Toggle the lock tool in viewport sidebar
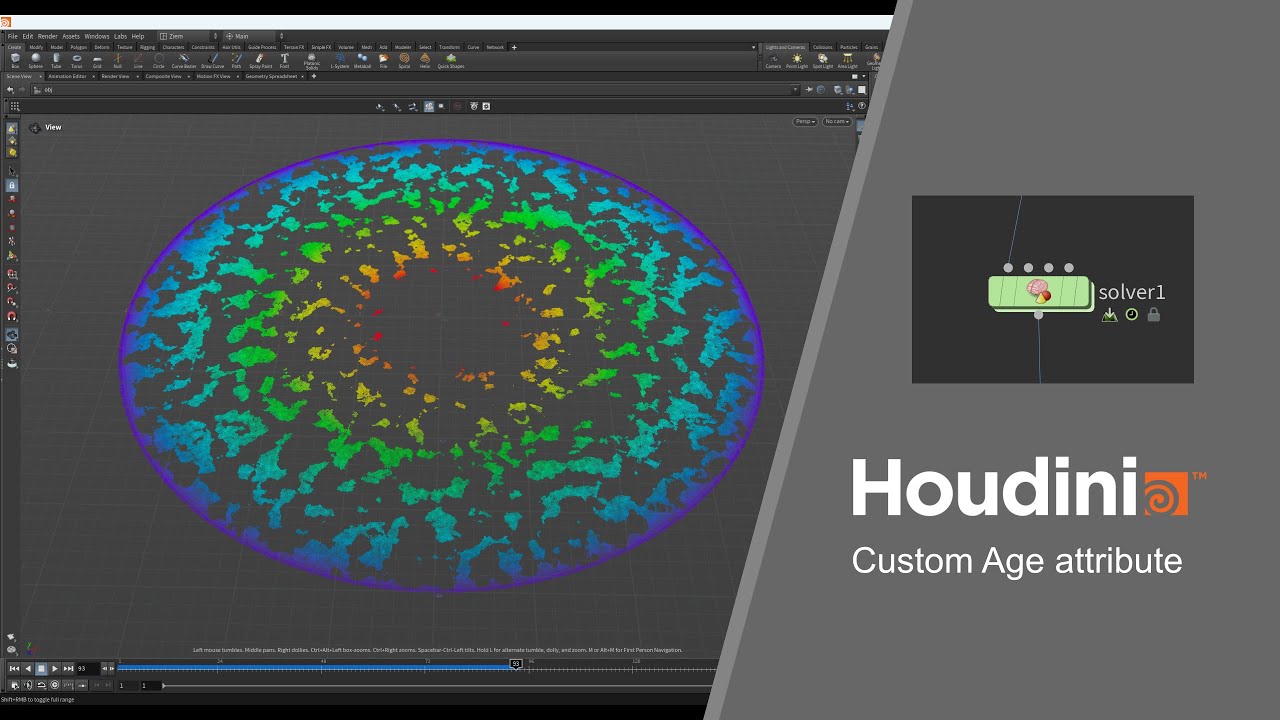The image size is (1280, 720). pyautogui.click(x=12, y=185)
